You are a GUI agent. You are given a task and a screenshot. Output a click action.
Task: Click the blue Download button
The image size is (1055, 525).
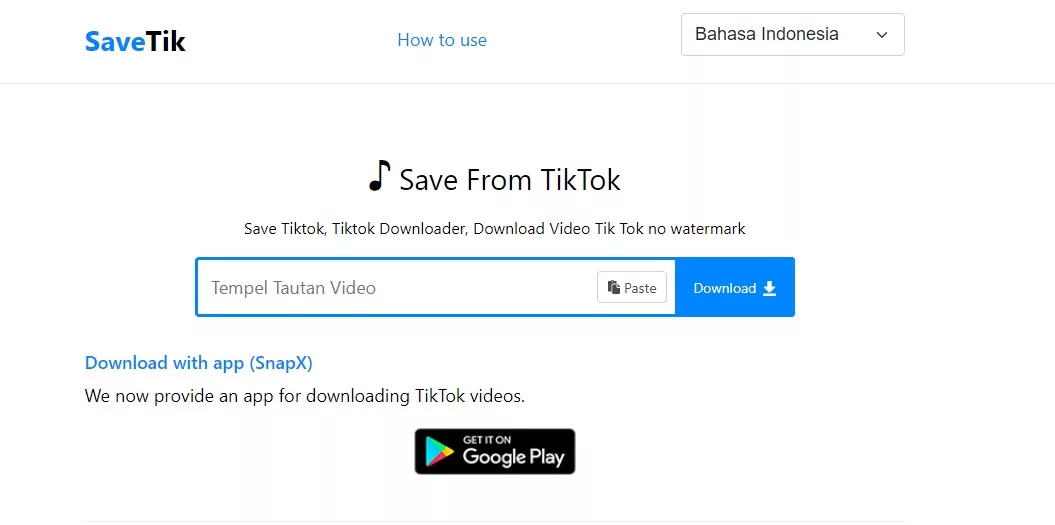(735, 287)
